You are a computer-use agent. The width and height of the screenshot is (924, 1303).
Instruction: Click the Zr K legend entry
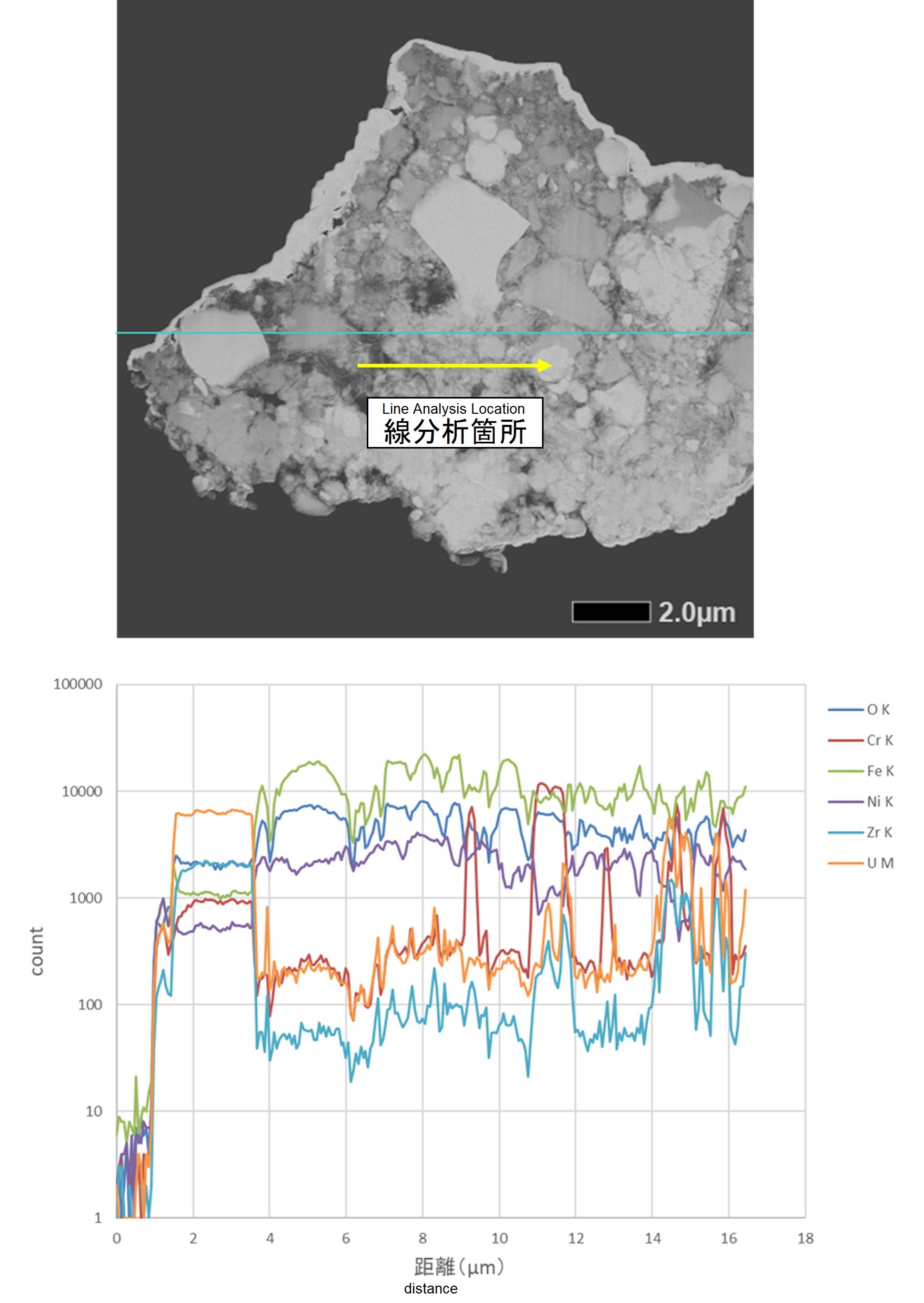(860, 832)
